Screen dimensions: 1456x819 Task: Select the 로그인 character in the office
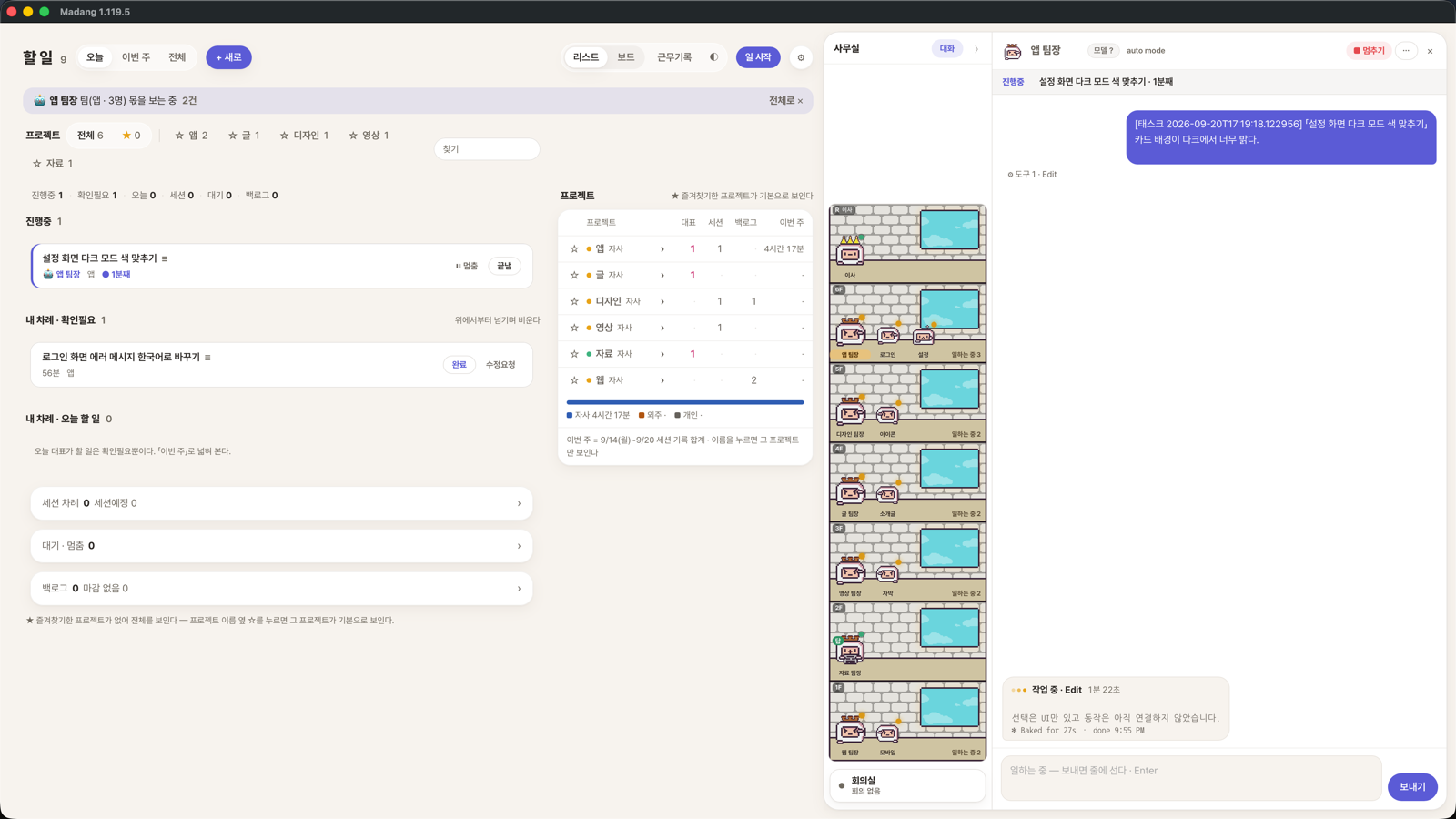[887, 336]
